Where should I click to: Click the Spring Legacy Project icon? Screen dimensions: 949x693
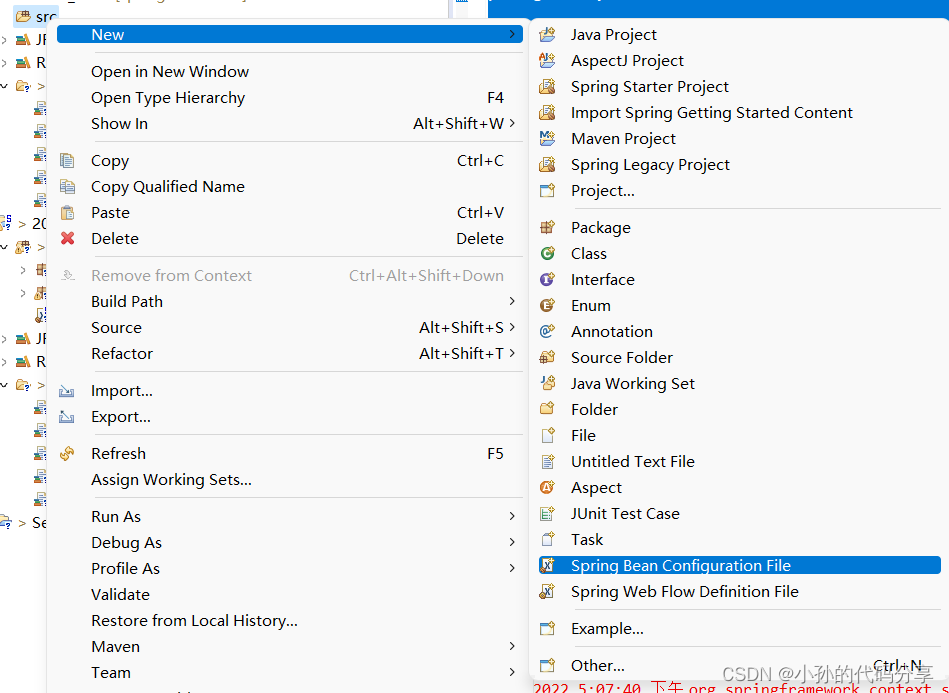click(x=547, y=165)
